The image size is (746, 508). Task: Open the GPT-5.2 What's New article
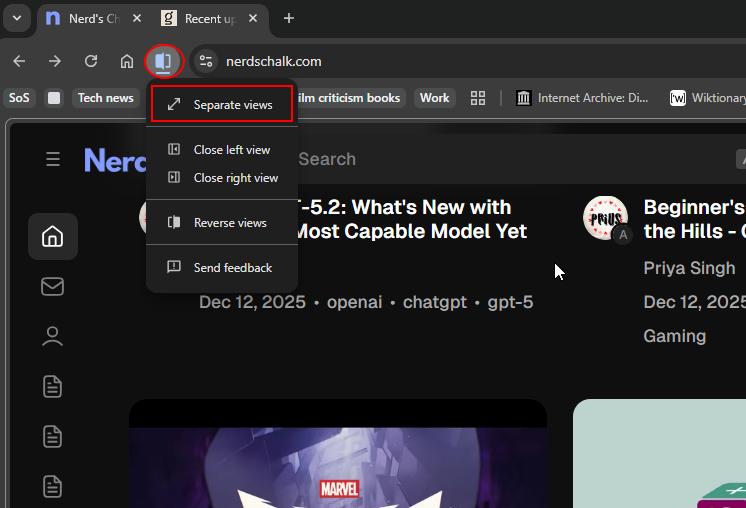click(x=411, y=219)
